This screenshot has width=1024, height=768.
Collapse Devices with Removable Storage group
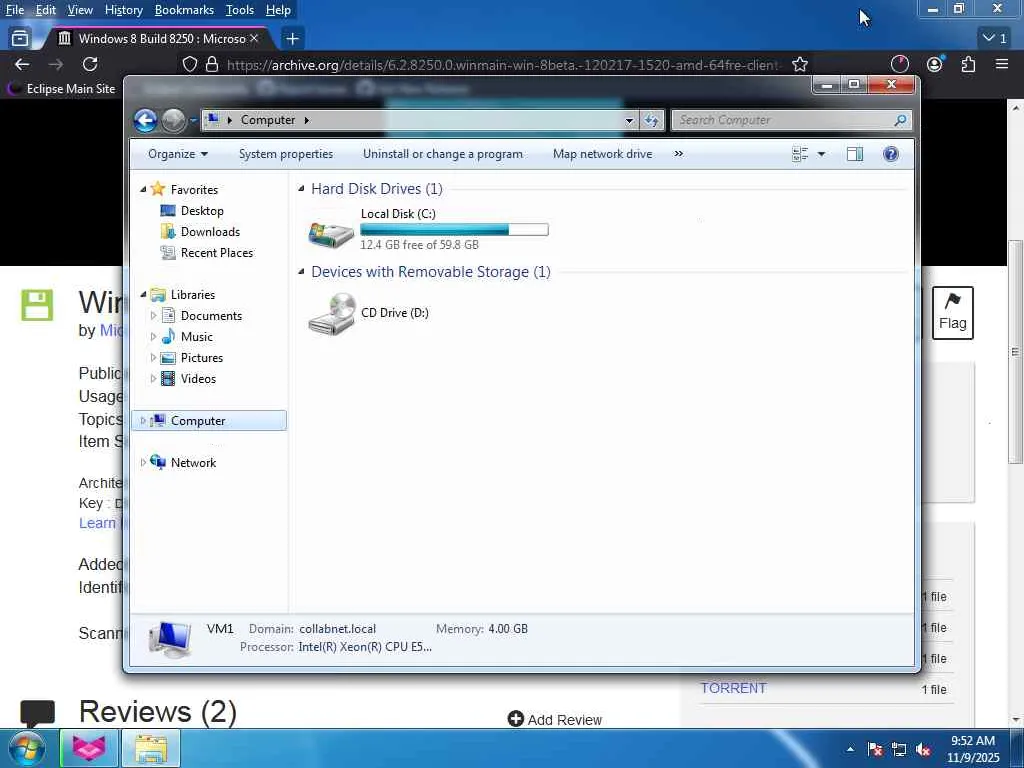coord(301,272)
